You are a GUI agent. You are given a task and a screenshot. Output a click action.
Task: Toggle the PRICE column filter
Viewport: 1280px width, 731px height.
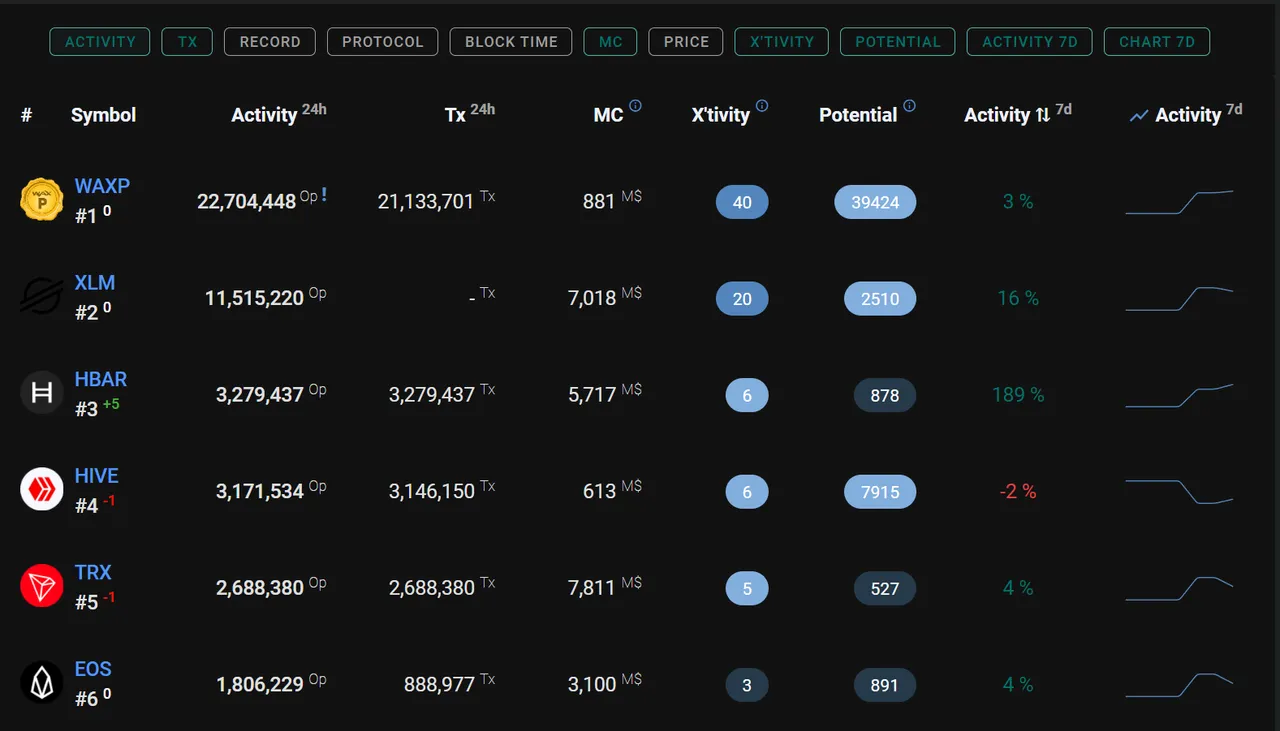[x=686, y=42]
